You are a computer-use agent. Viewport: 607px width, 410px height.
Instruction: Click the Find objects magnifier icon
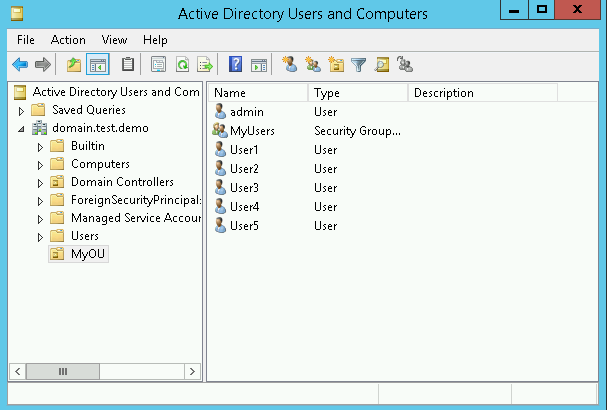(382, 64)
